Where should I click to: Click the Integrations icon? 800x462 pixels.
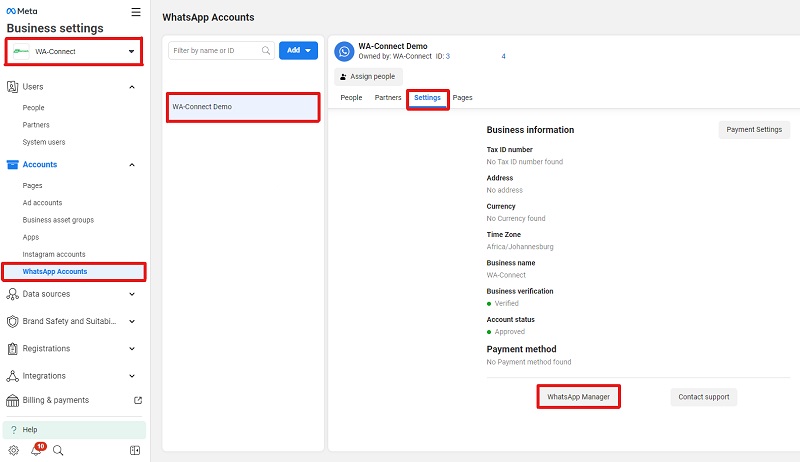(x=12, y=376)
